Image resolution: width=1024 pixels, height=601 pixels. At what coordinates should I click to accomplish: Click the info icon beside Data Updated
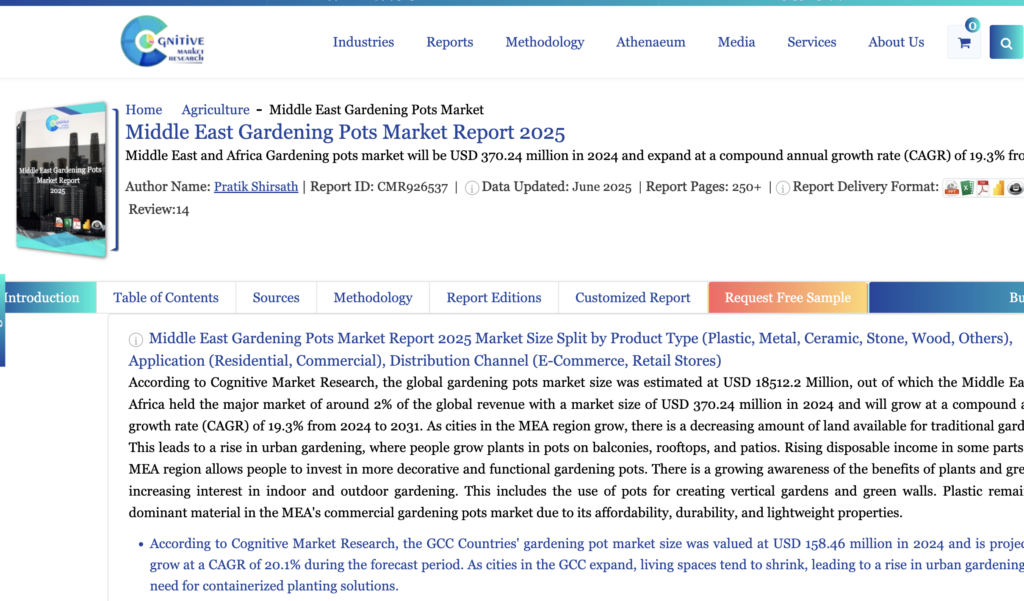pos(472,188)
